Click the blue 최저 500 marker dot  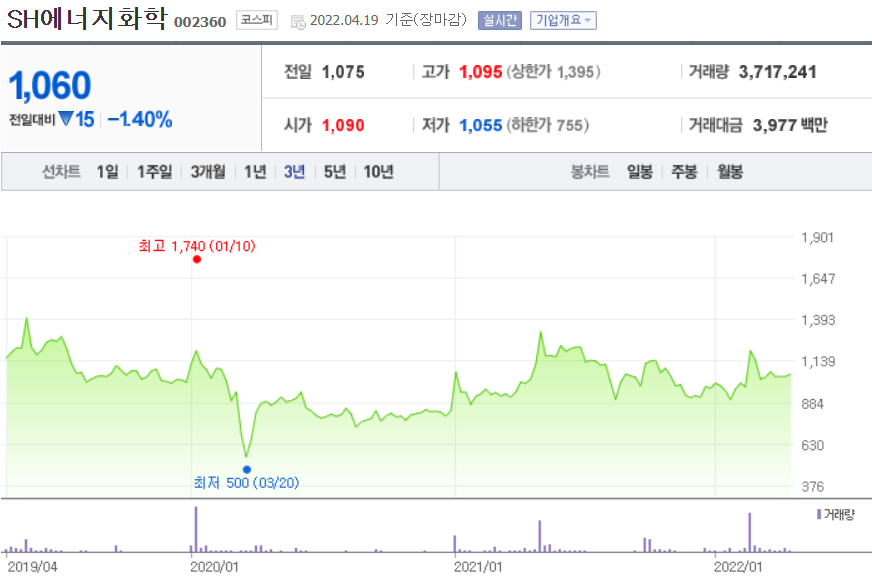pos(247,469)
